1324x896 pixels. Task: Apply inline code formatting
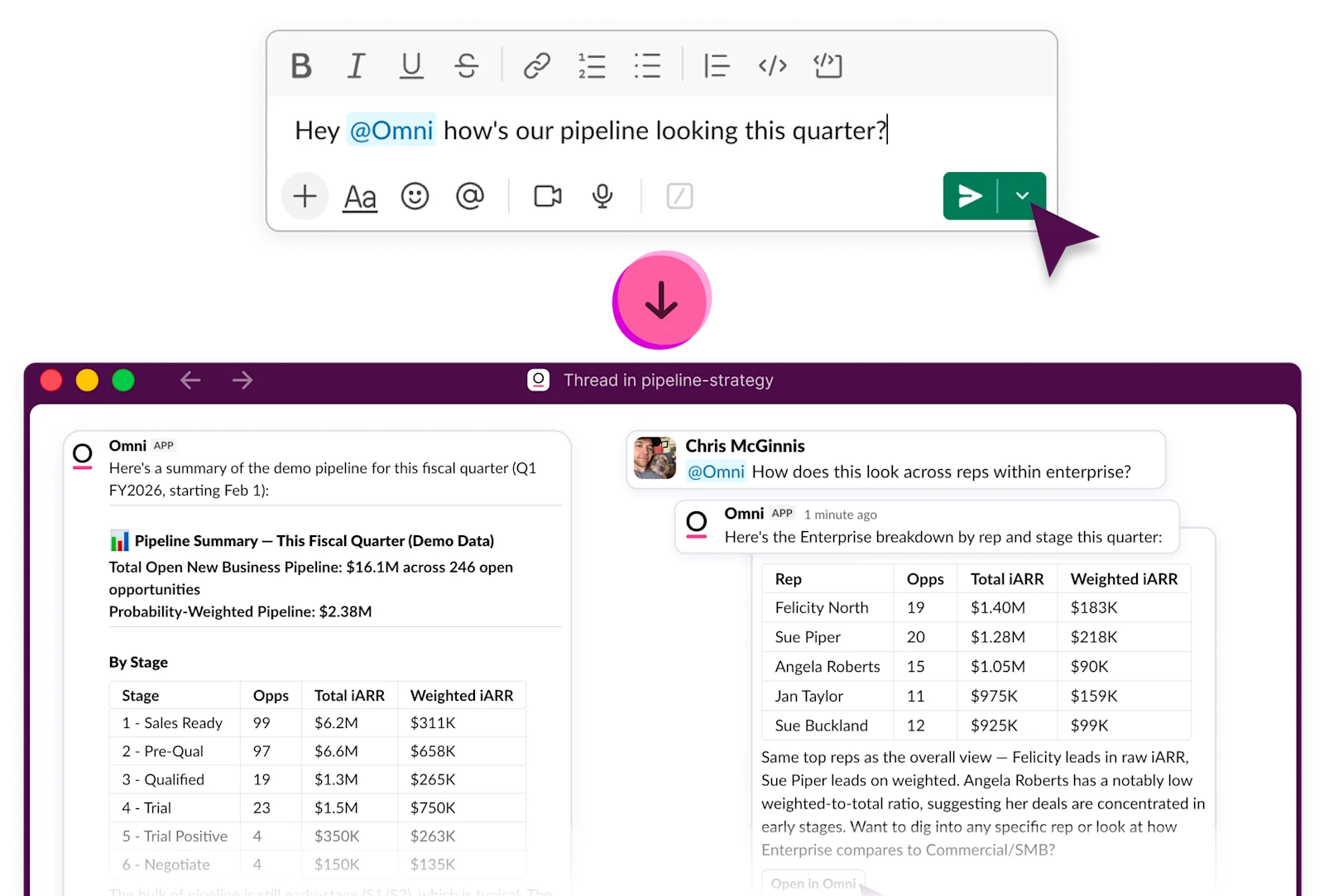pyautogui.click(x=772, y=65)
